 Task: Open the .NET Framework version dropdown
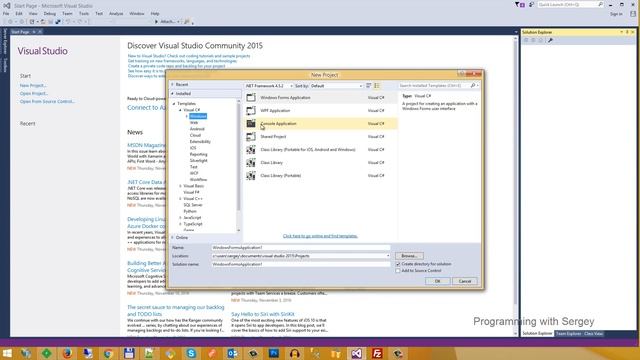[269, 86]
